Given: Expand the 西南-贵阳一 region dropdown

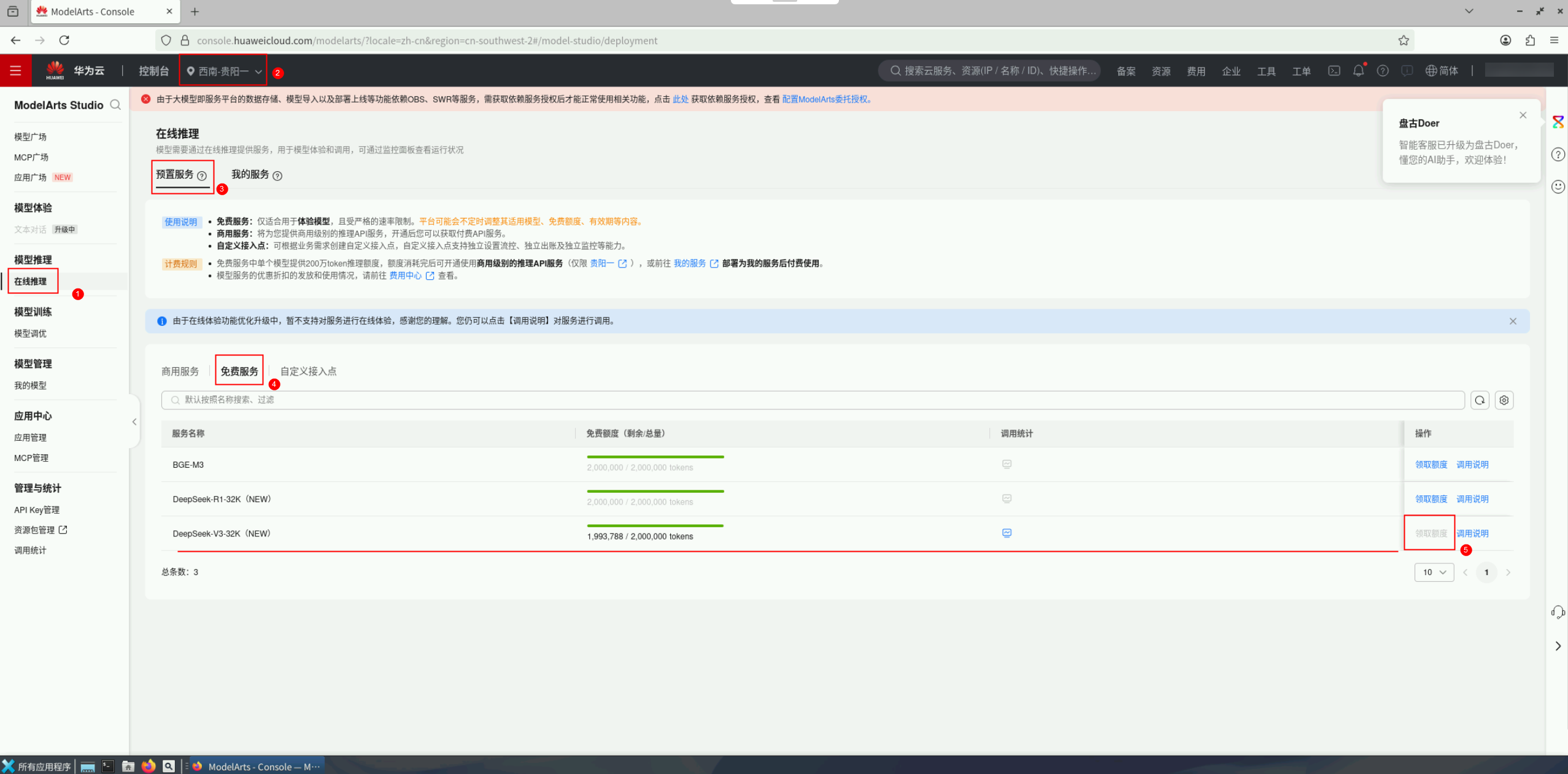Looking at the screenshot, I should coord(223,71).
